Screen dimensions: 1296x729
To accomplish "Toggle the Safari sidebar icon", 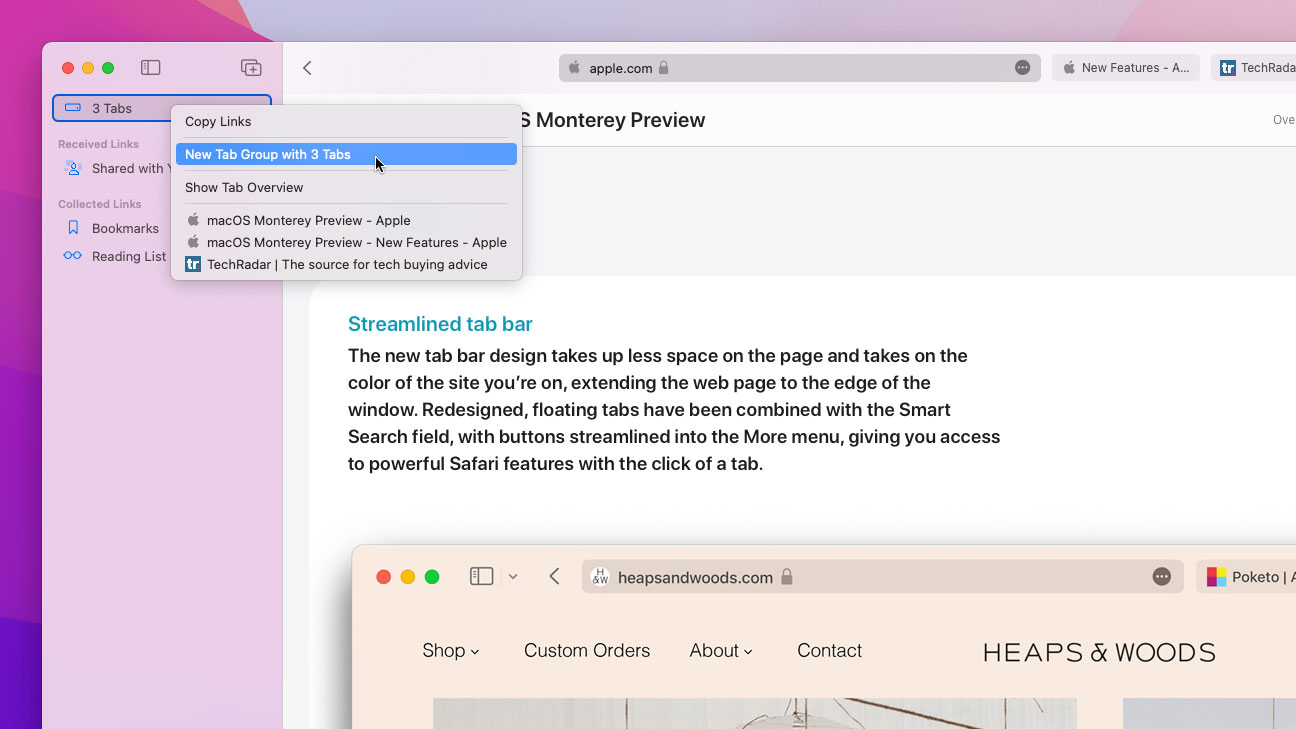I will (151, 67).
